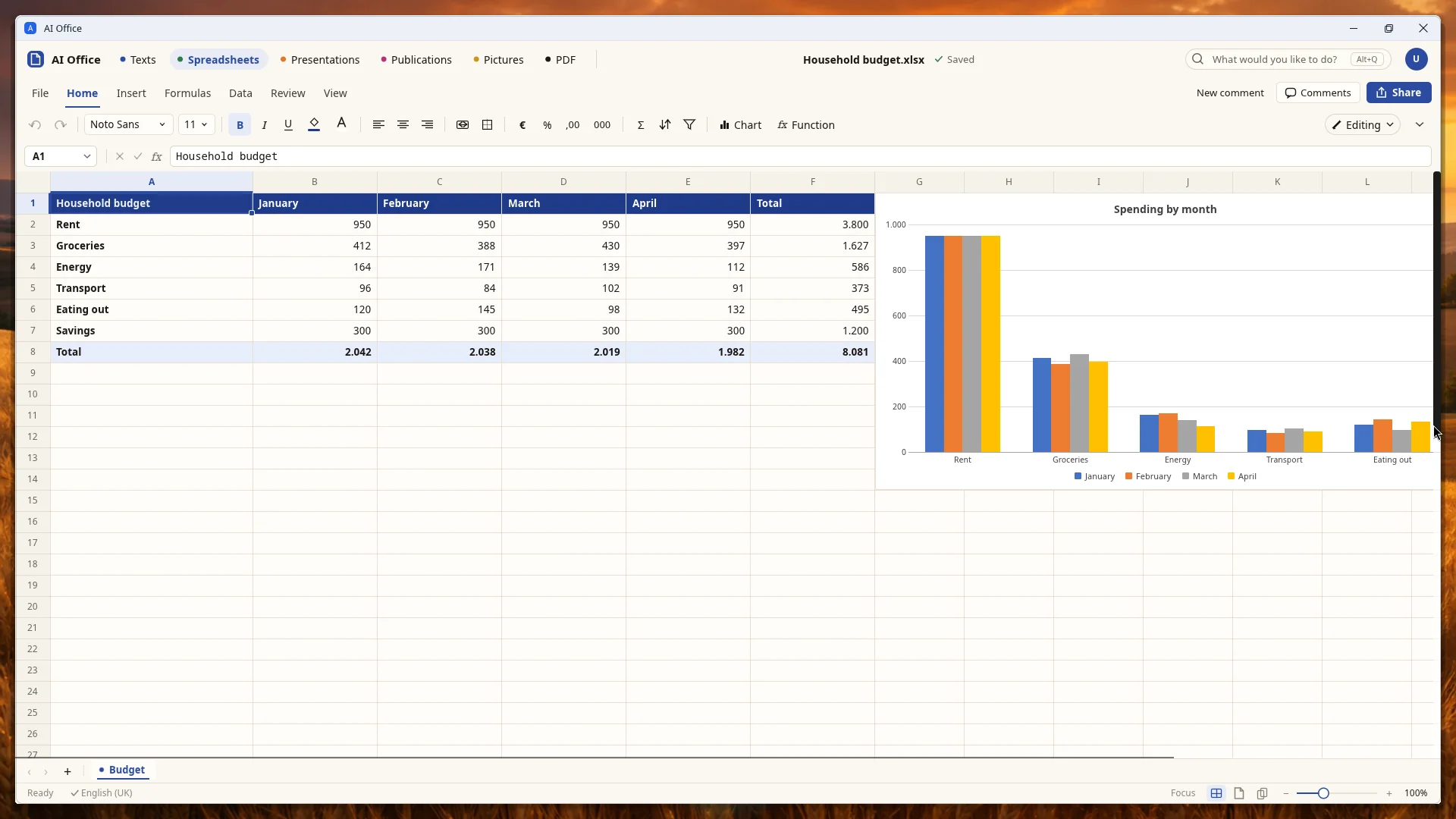The height and width of the screenshot is (819, 1456).
Task: Click the filter funnel icon
Action: pos(690,125)
